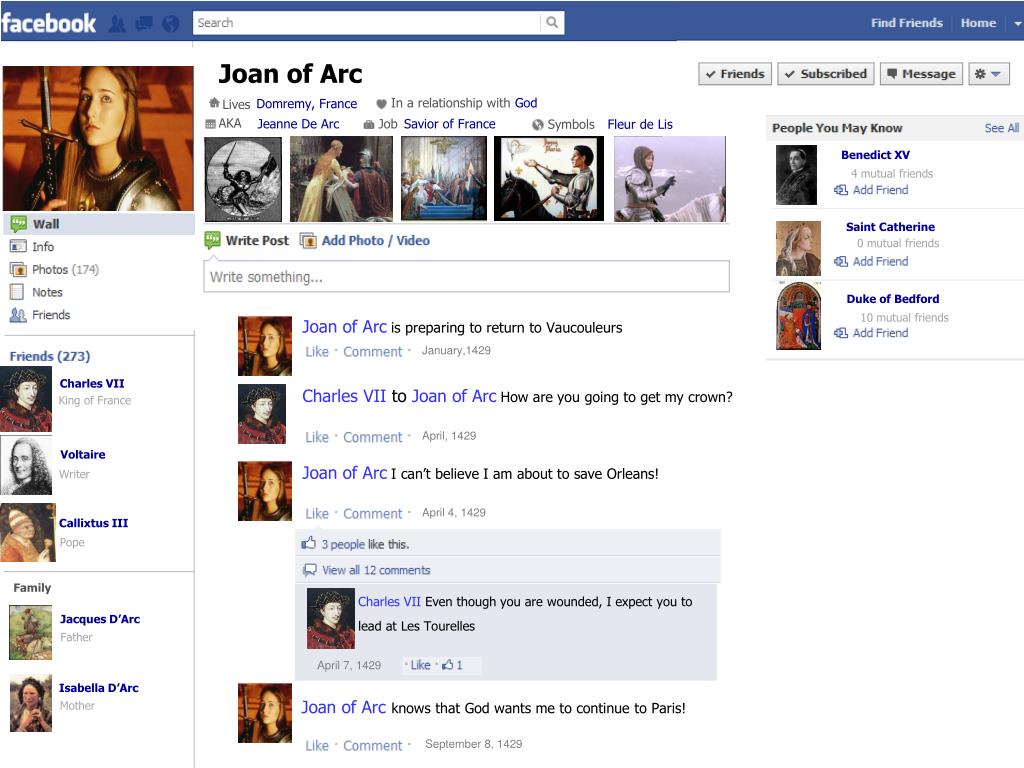
Task: Click Find Friends in top navigation
Action: pos(906,23)
